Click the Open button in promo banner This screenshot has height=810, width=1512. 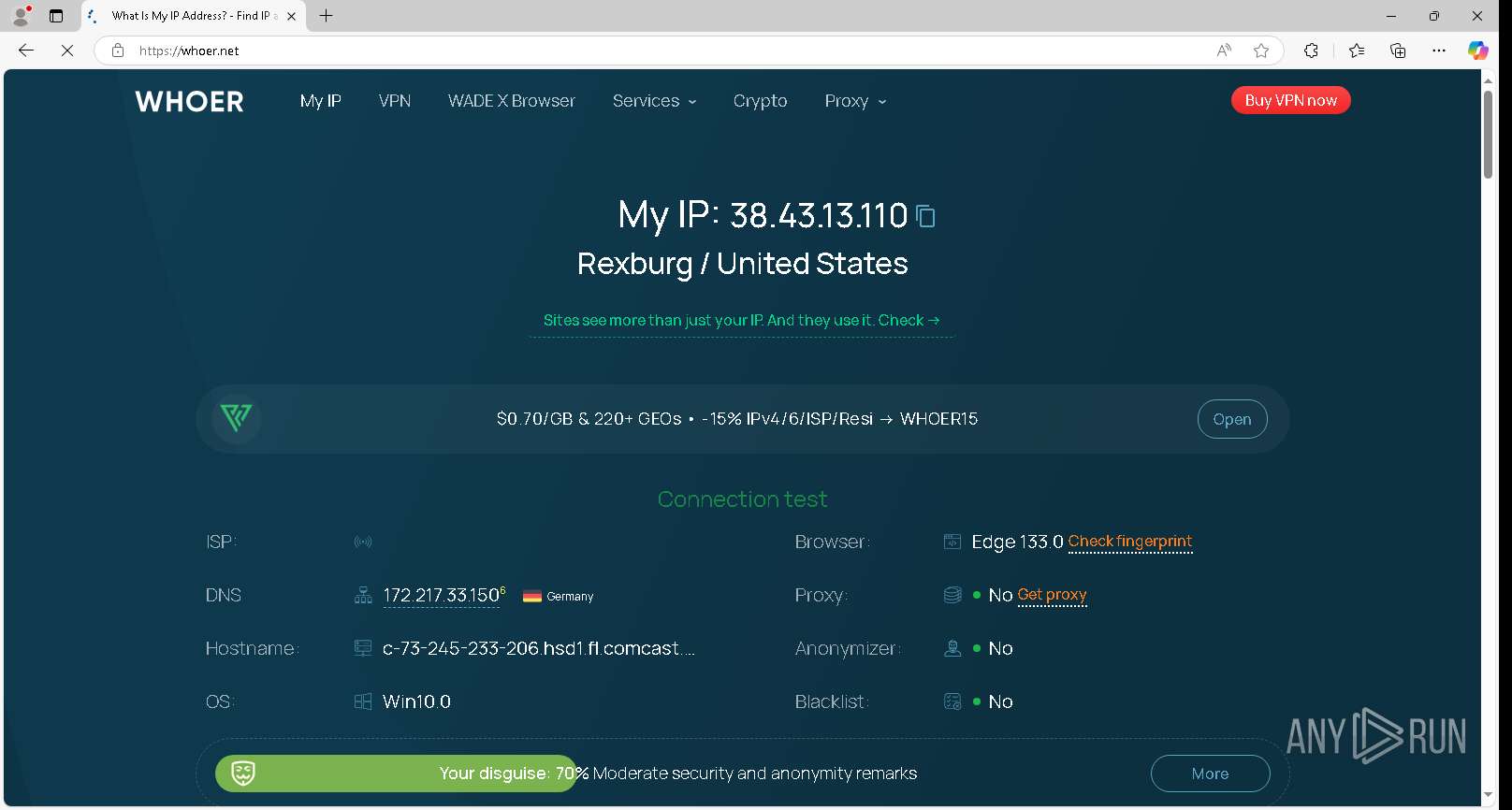click(x=1232, y=419)
